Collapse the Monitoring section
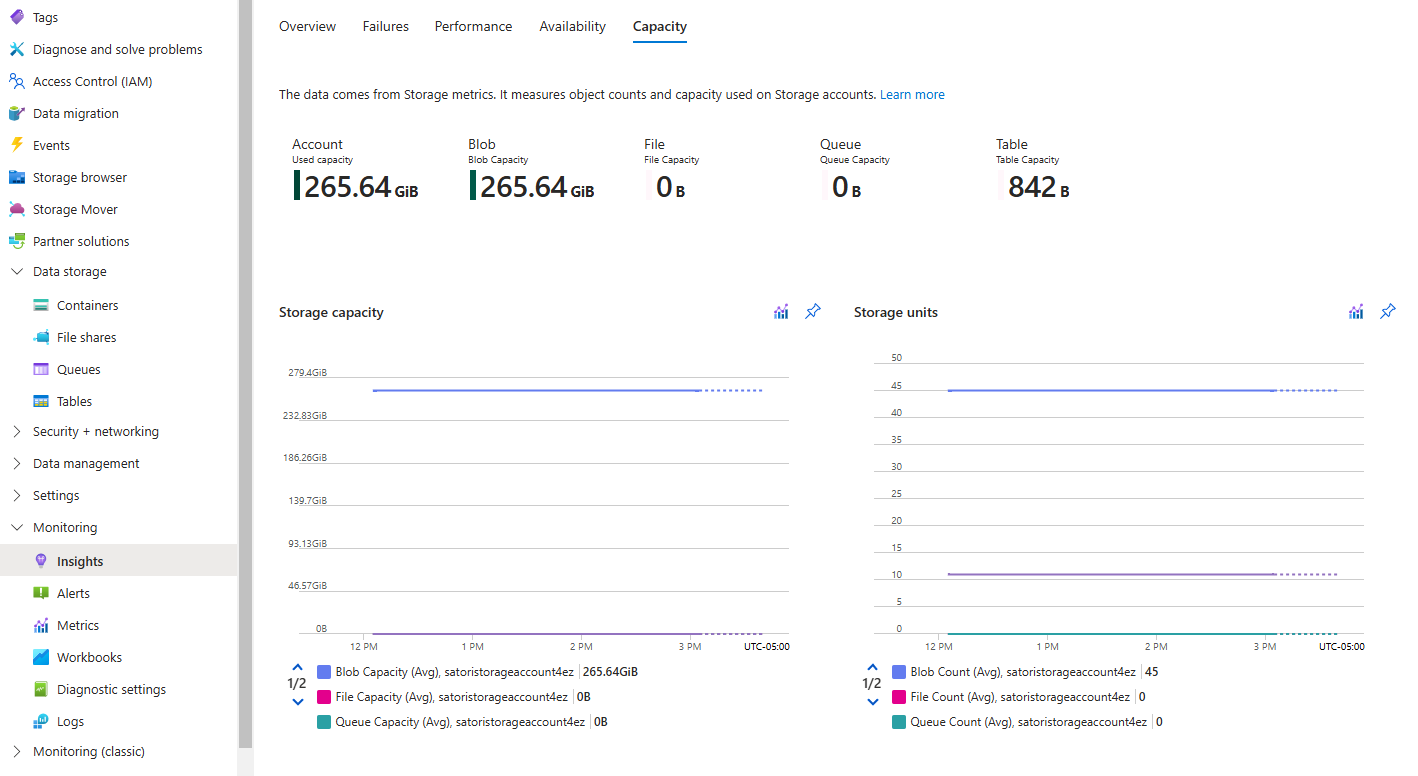Image resolution: width=1418 pixels, height=776 pixels. pyautogui.click(x=17, y=527)
